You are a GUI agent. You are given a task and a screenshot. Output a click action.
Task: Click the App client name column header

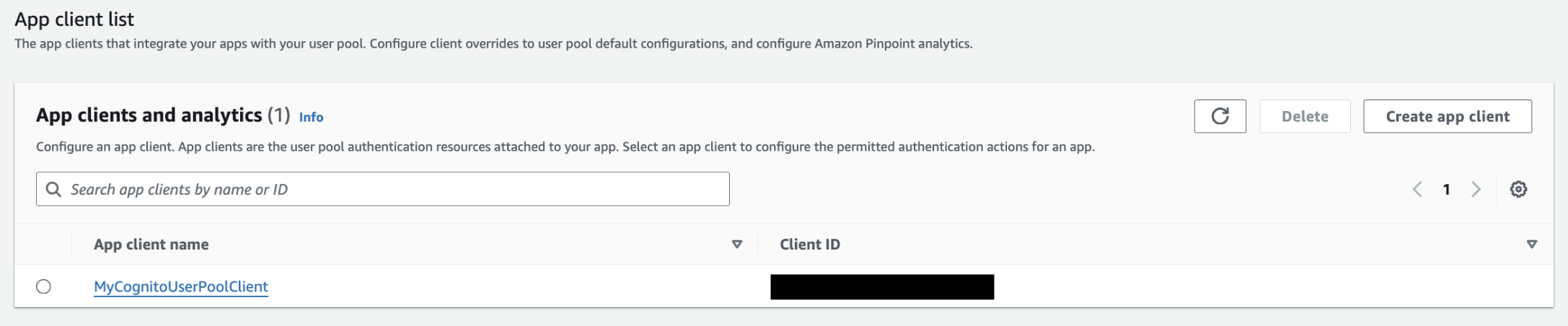tap(151, 244)
